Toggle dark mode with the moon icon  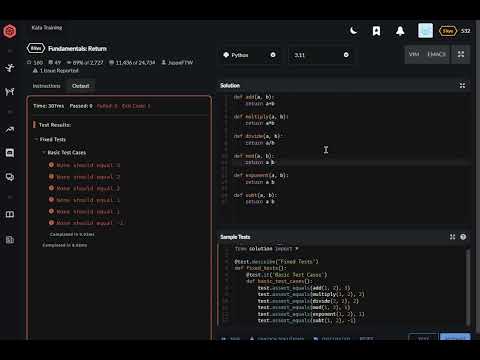pos(353,31)
